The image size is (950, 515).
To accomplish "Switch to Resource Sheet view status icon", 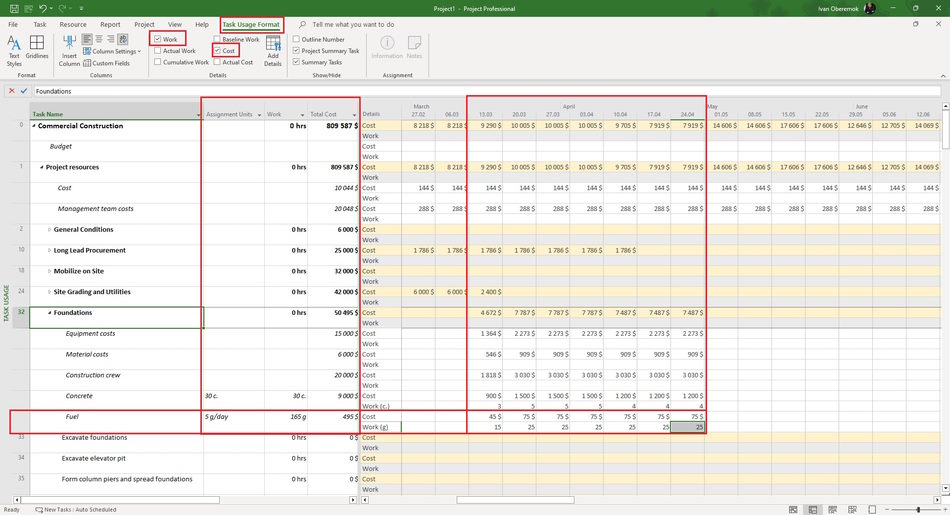I will [852, 510].
